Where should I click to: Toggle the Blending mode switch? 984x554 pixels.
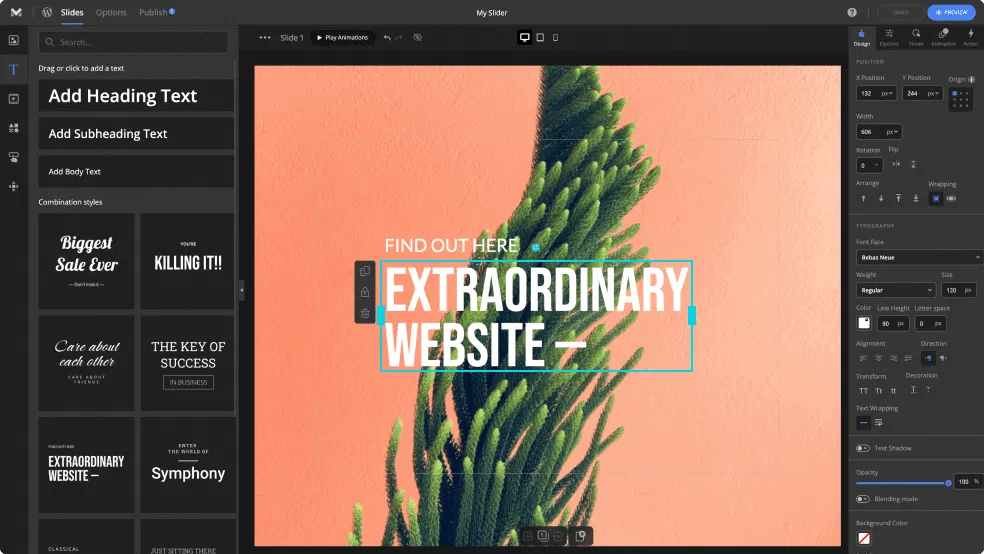pos(862,499)
